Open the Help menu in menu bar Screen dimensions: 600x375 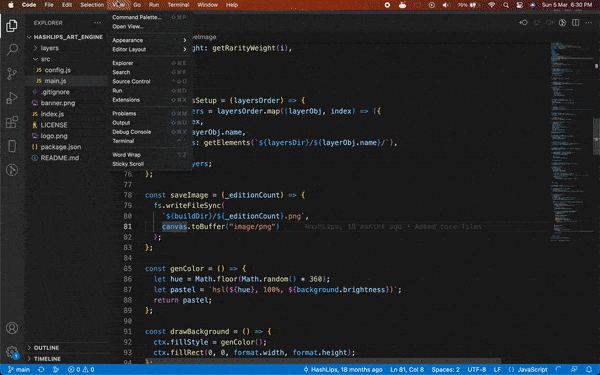(232, 5)
